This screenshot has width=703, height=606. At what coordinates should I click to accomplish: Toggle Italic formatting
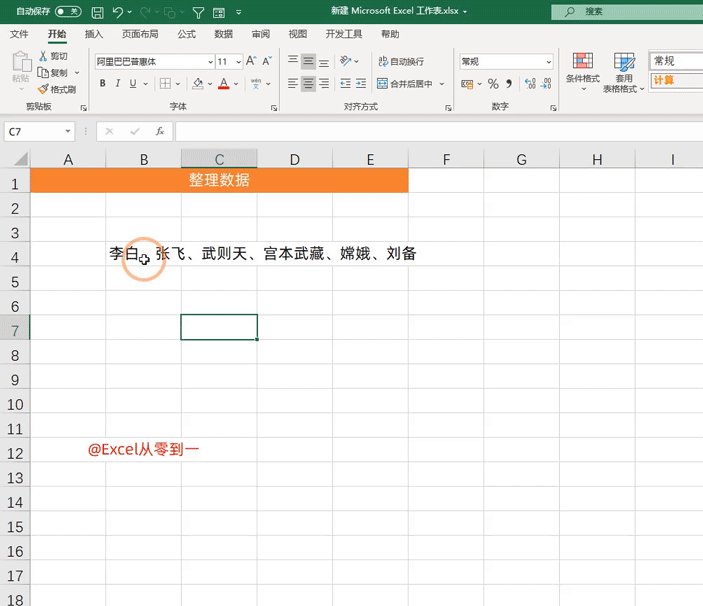pos(118,84)
